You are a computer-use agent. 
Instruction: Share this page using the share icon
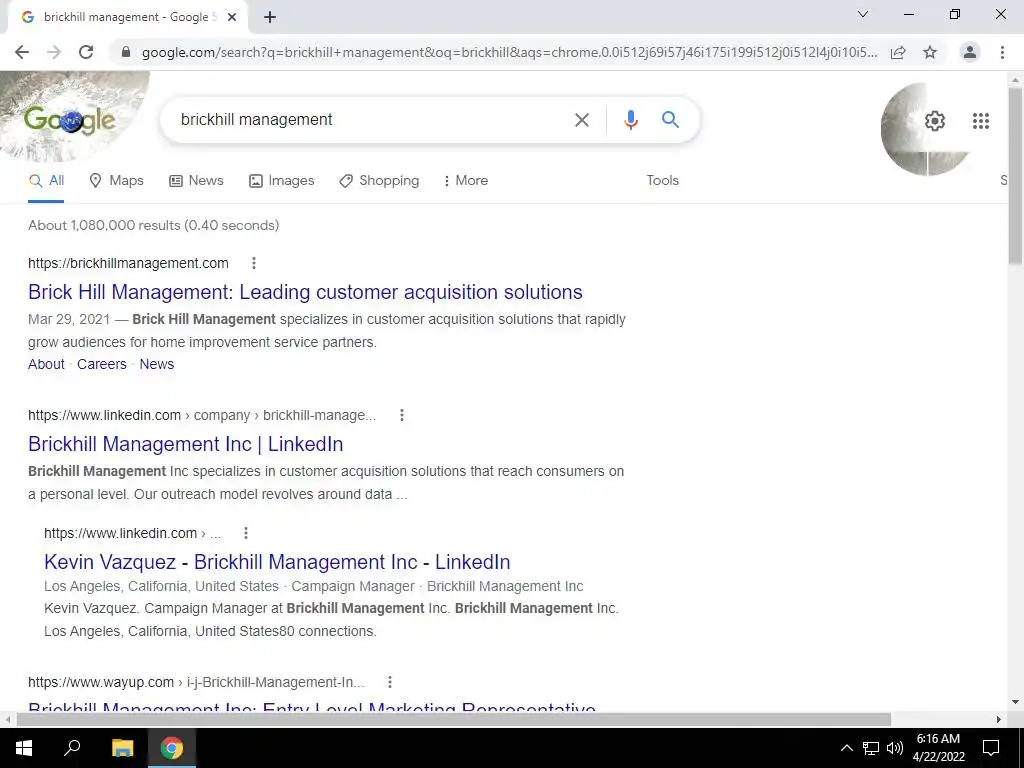pos(898,52)
